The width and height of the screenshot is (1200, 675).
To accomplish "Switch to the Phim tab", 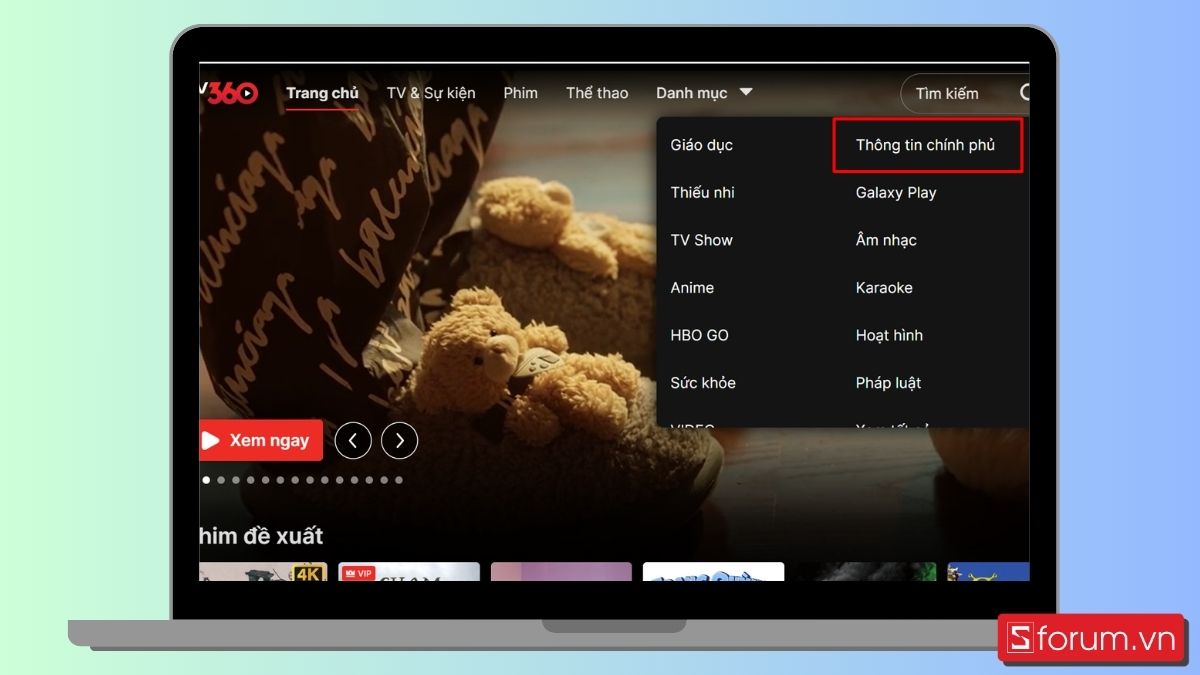I will (520, 92).
